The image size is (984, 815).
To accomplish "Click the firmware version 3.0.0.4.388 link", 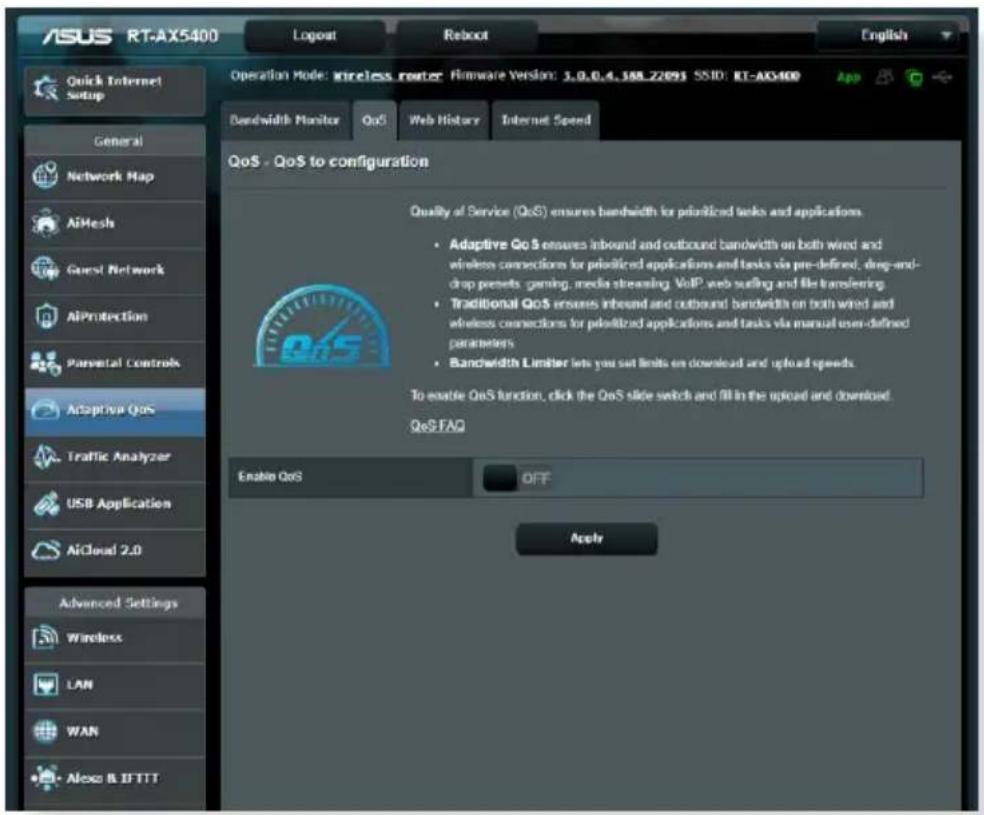I will click(x=624, y=76).
